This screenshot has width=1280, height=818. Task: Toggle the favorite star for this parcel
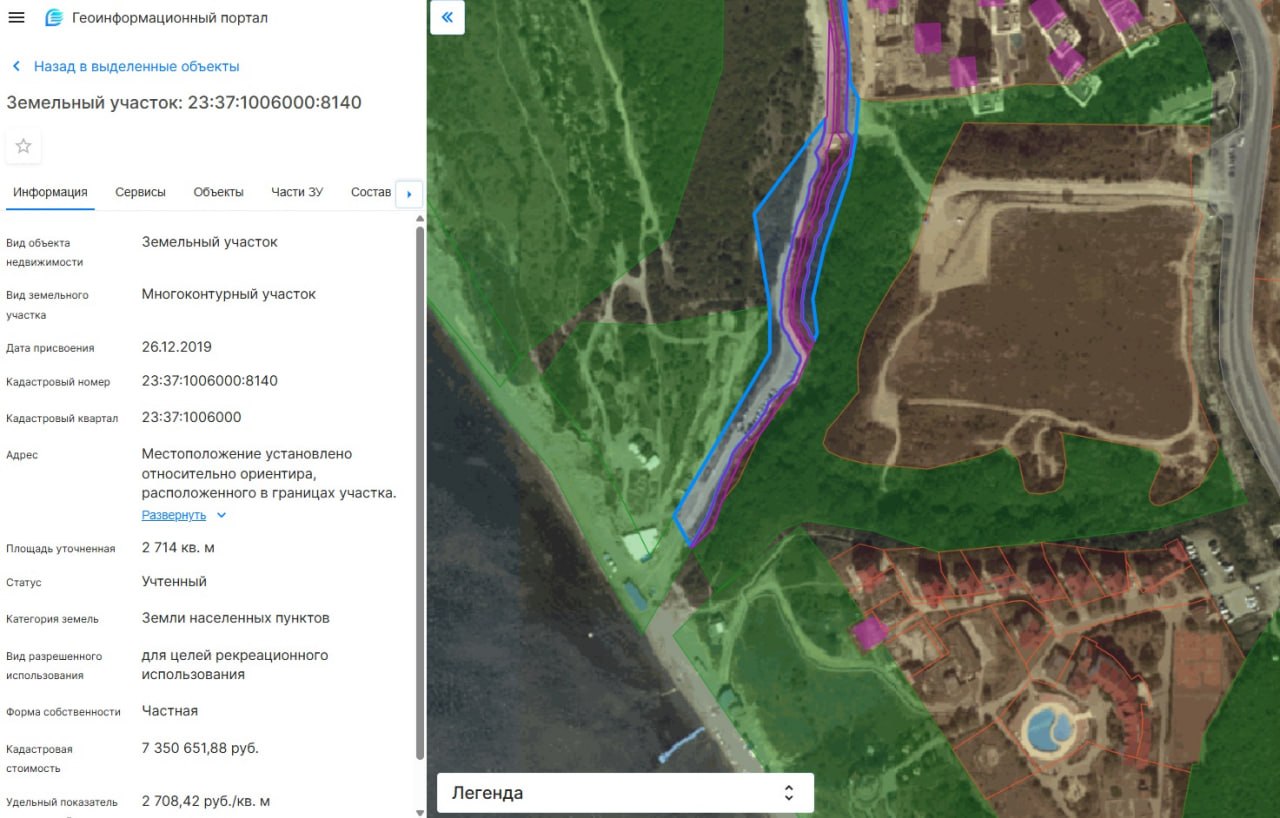point(24,146)
